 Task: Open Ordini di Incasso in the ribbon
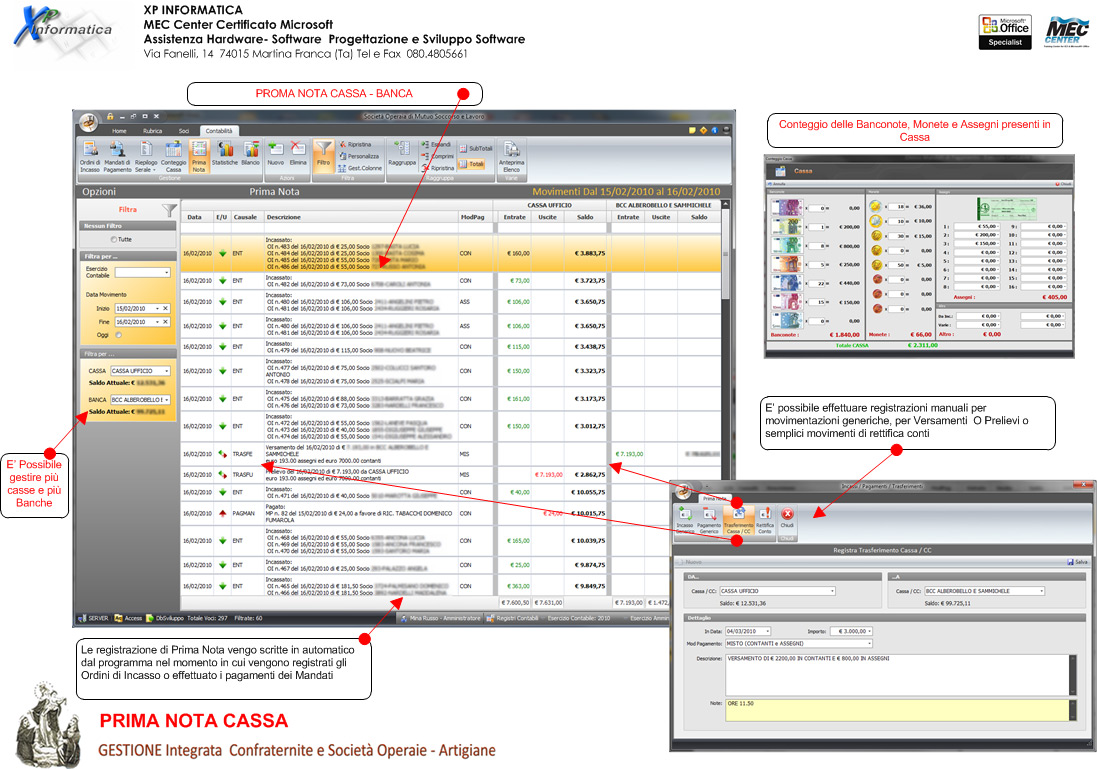tap(91, 154)
